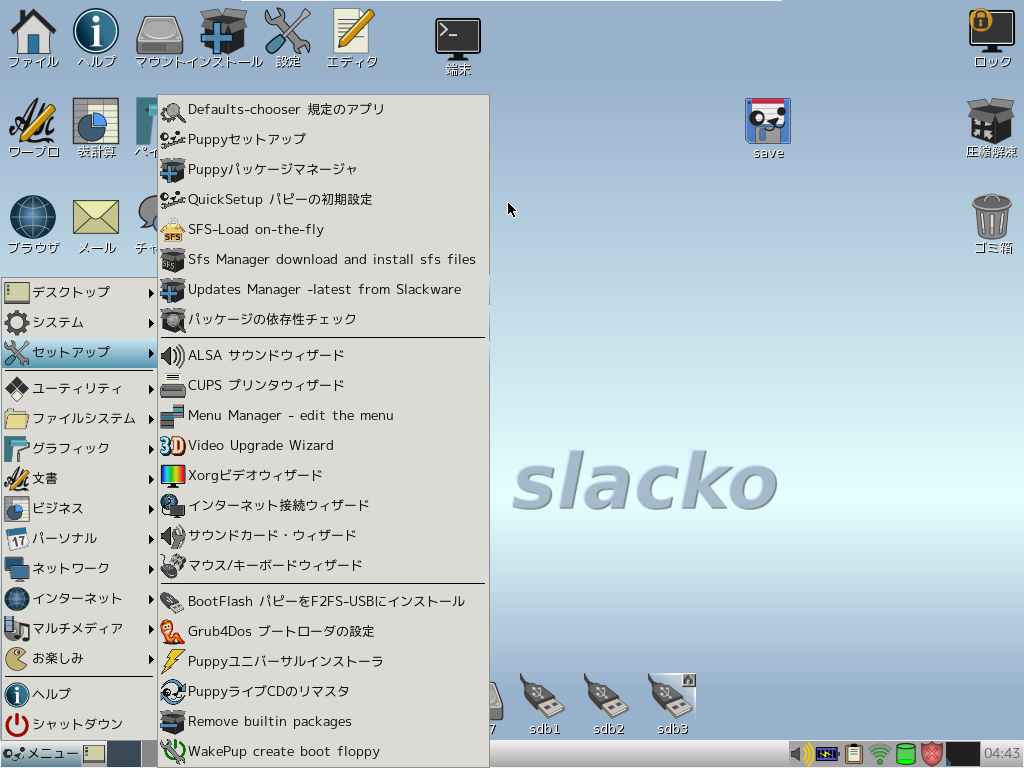Launch インターネット接続ウィザード
The width and height of the screenshot is (1024, 768).
tap(323, 506)
